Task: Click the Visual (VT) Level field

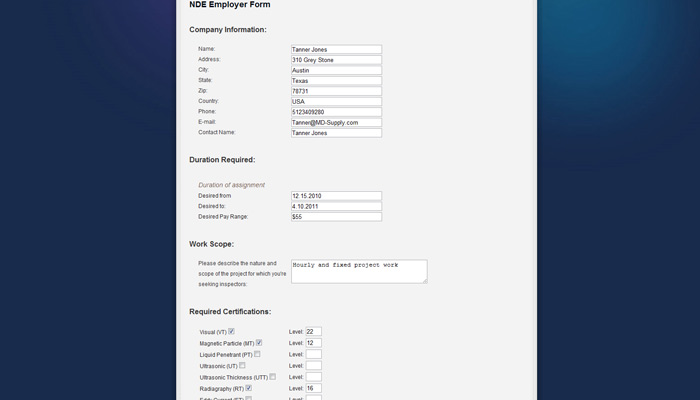Action: (x=313, y=332)
